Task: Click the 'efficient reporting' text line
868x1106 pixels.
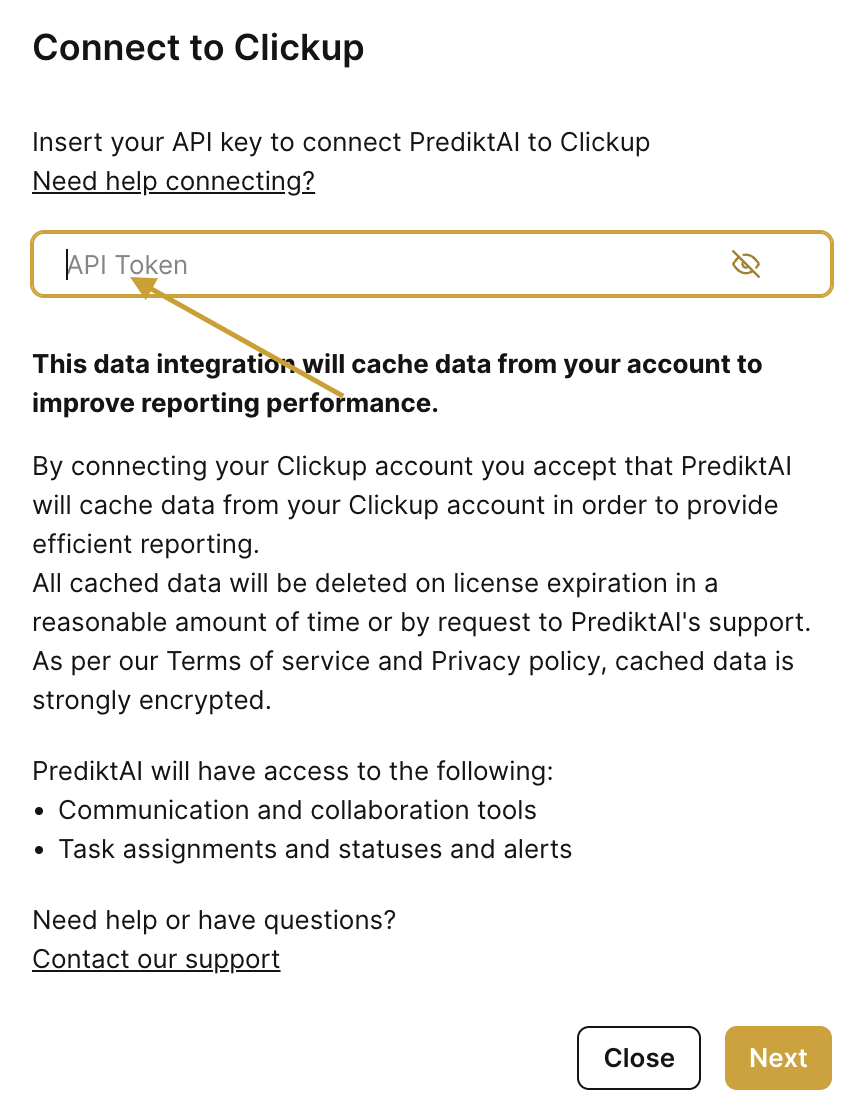Action: [x=146, y=544]
